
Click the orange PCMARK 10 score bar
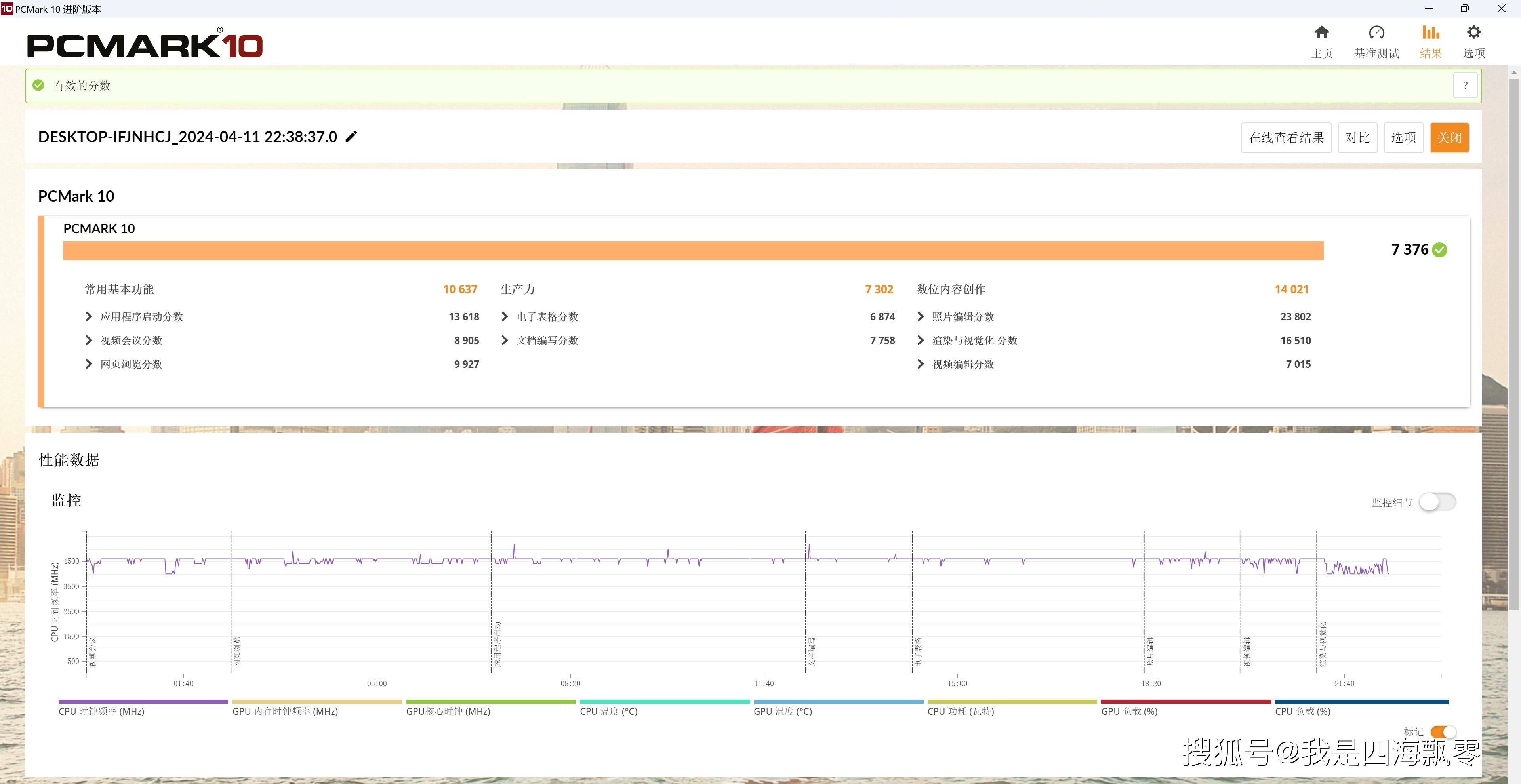pyautogui.click(x=693, y=250)
